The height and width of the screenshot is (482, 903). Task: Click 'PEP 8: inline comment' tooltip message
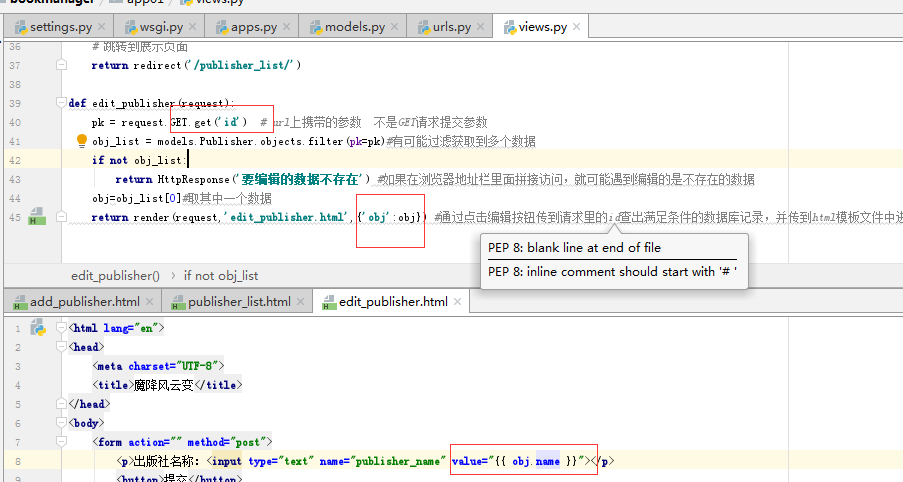[612, 271]
